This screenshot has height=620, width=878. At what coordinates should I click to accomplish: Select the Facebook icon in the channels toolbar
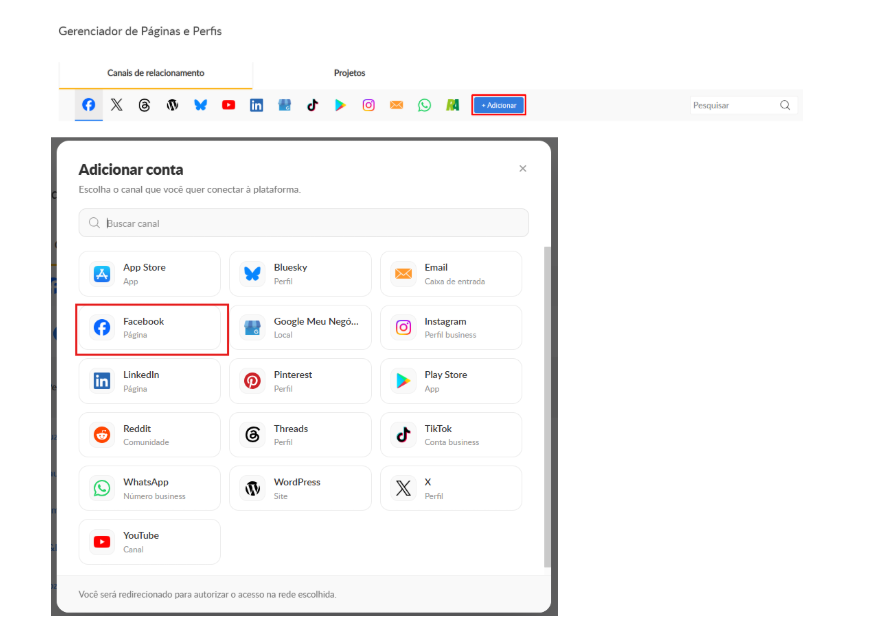pos(88,105)
